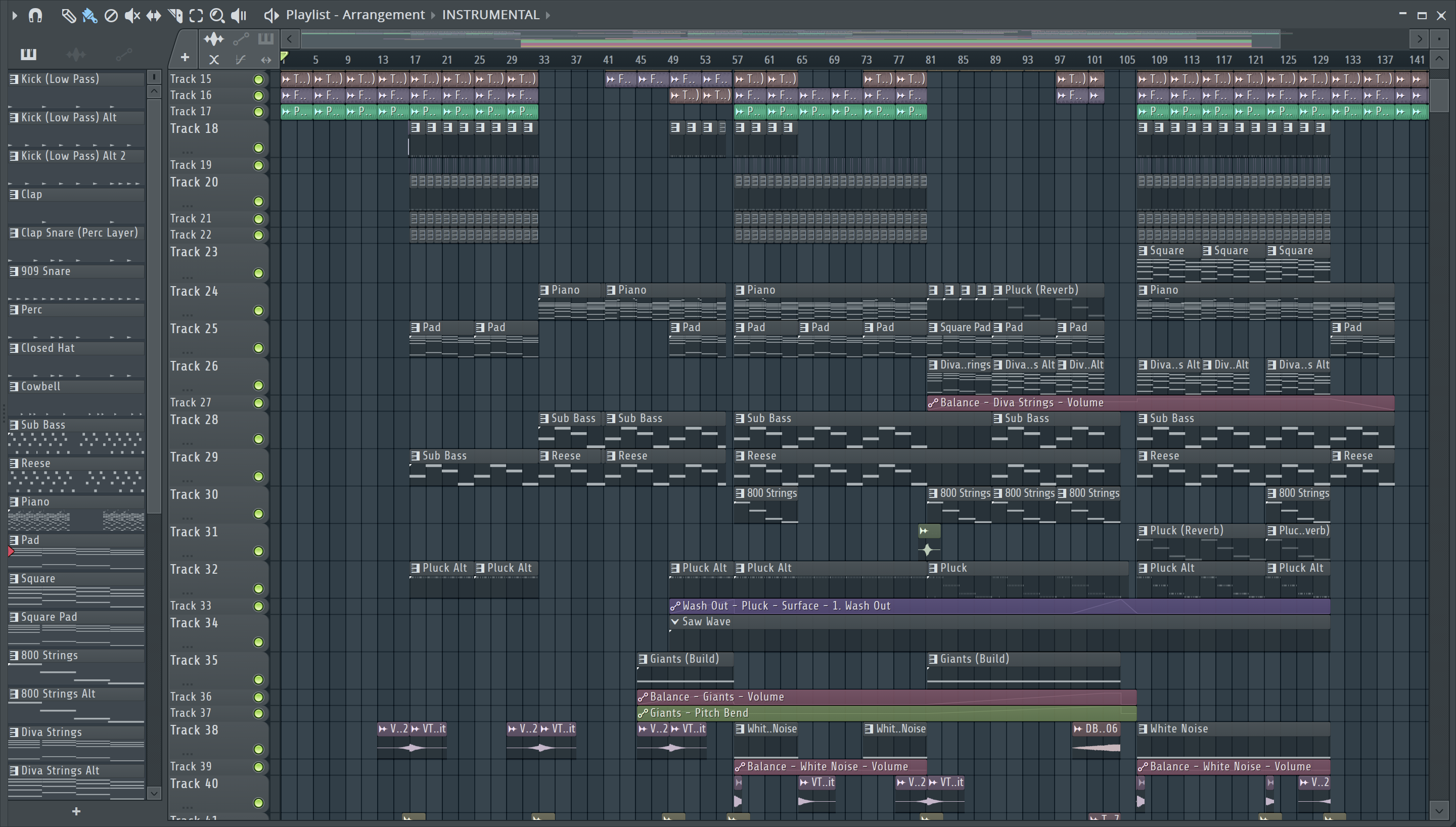1456x827 pixels.
Task: Click the playlist vertical scrollbar thumb
Action: [x=1439, y=96]
